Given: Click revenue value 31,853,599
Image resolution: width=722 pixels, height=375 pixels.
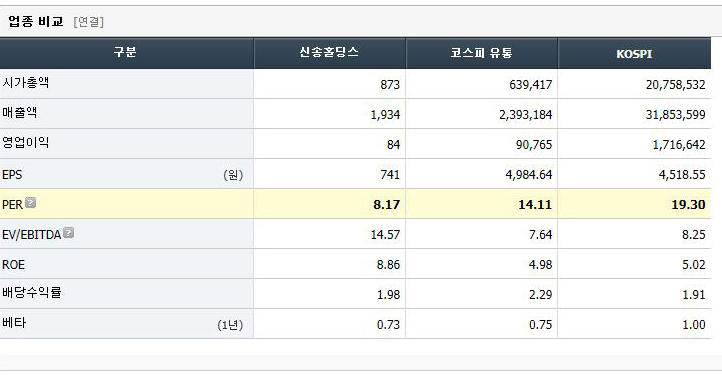Looking at the screenshot, I should 675,115.
